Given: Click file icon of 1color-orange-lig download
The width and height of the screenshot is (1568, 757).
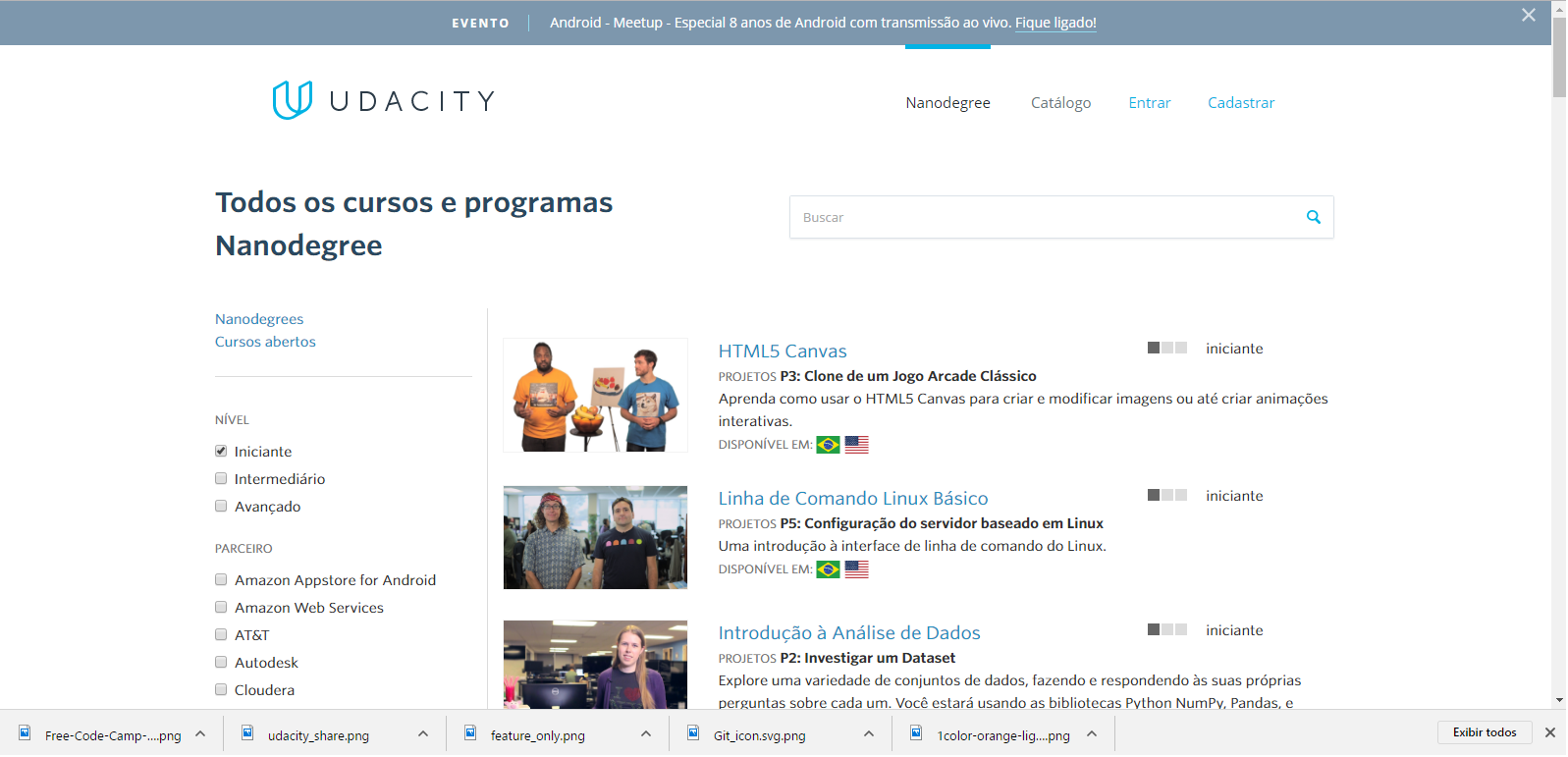Looking at the screenshot, I should [x=917, y=733].
